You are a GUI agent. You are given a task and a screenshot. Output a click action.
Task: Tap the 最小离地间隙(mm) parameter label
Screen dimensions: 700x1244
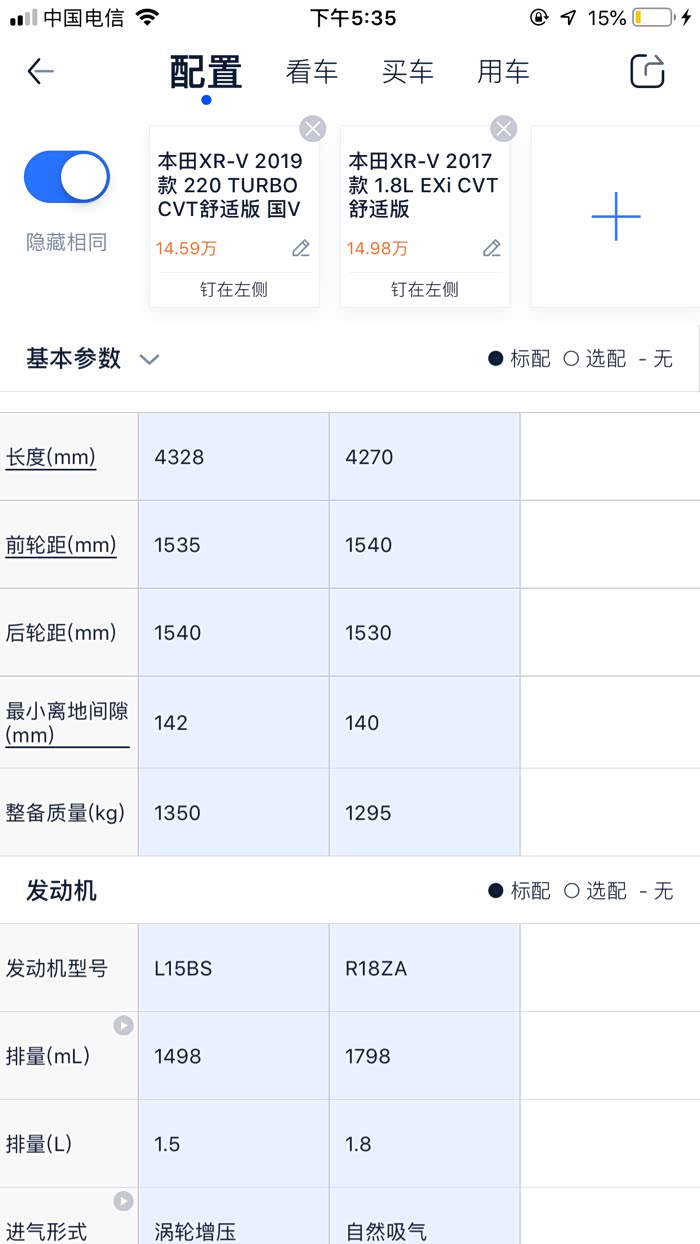pos(67,723)
